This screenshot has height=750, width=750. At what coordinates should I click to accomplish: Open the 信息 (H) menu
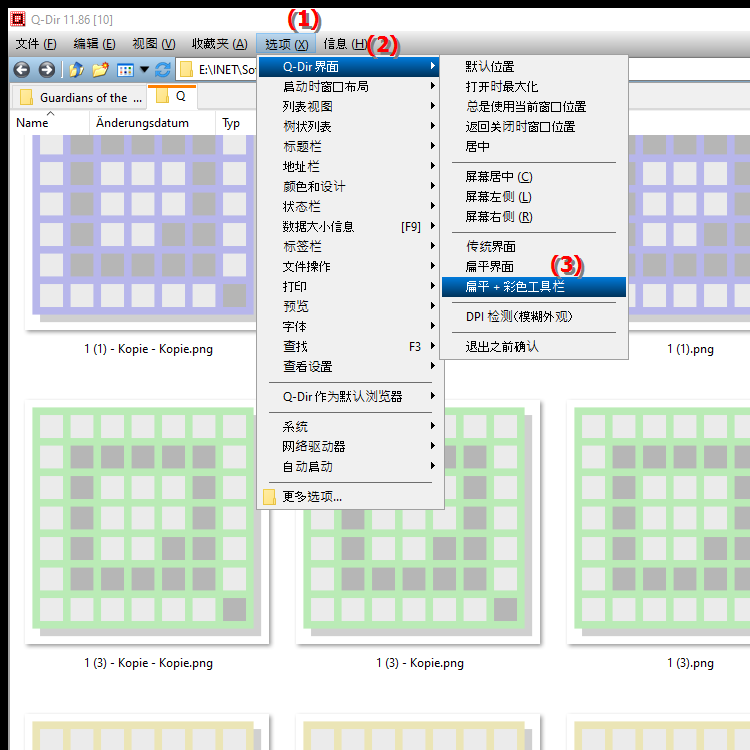[345, 44]
